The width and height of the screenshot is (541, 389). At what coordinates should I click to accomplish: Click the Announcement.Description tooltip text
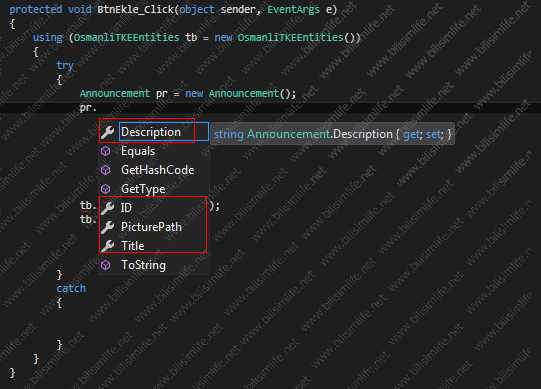coord(332,134)
